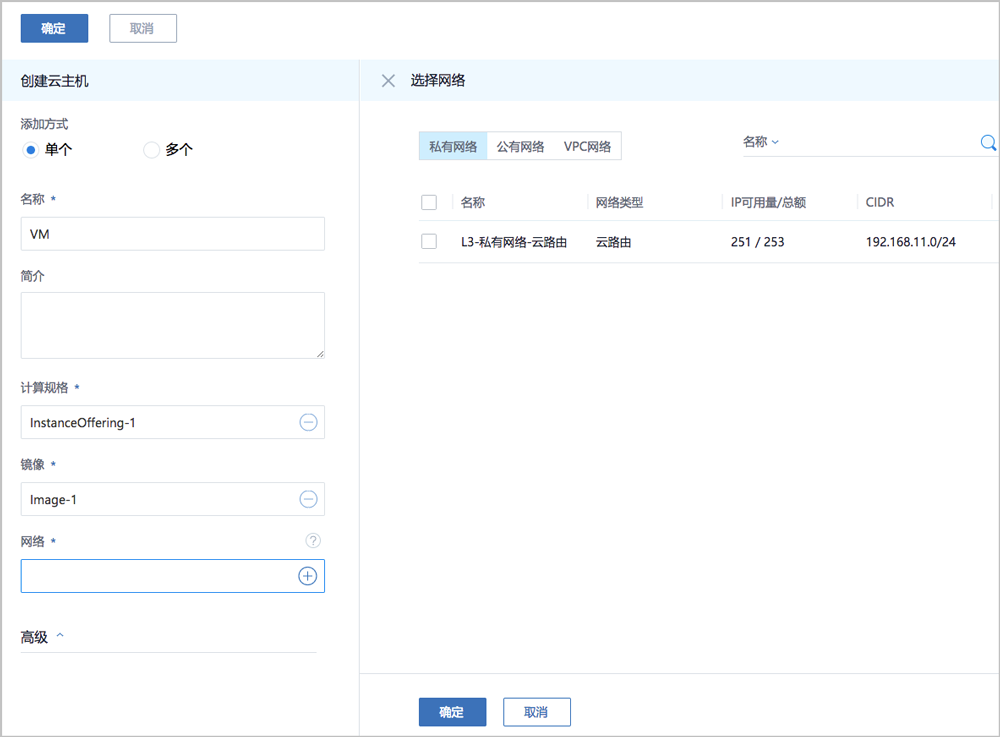Viewport: 1000px width, 737px height.
Task: Click into the 简介 text area
Action: [173, 325]
